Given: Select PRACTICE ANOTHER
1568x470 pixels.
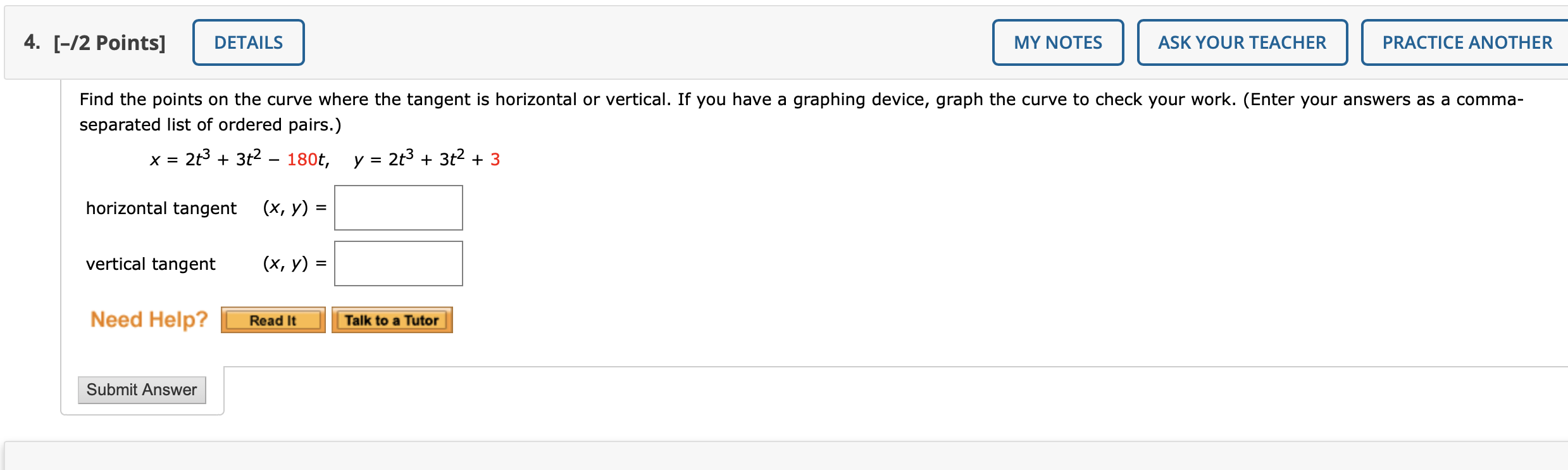Looking at the screenshot, I should (1466, 42).
